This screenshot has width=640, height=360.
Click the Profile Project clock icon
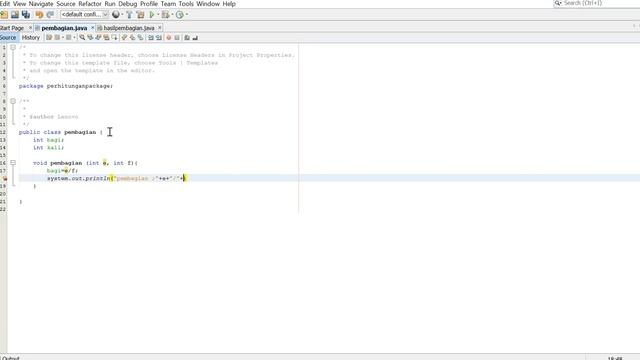click(180, 15)
